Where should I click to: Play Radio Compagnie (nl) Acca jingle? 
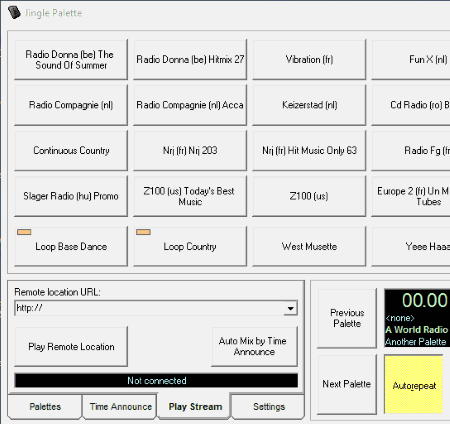click(x=190, y=105)
